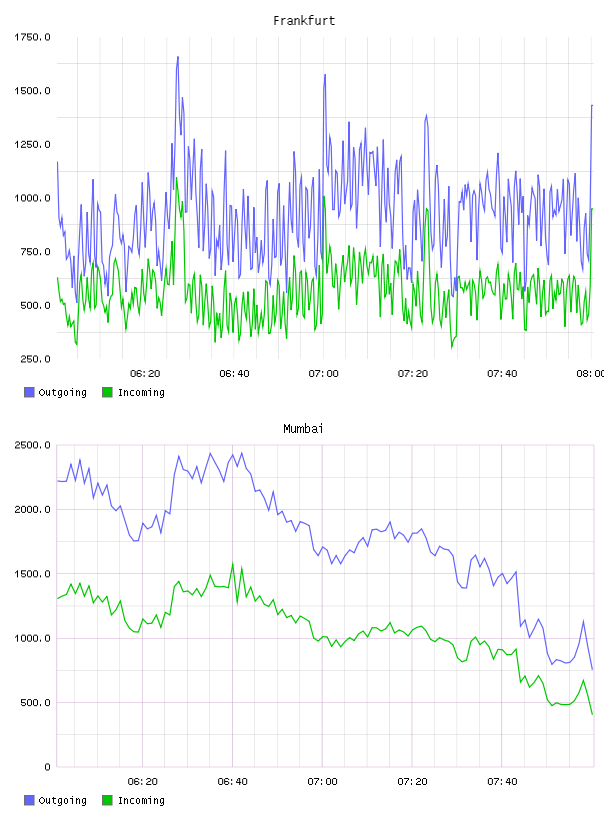Click Mumbai's blue Outgoing legend swatch

click(x=29, y=800)
